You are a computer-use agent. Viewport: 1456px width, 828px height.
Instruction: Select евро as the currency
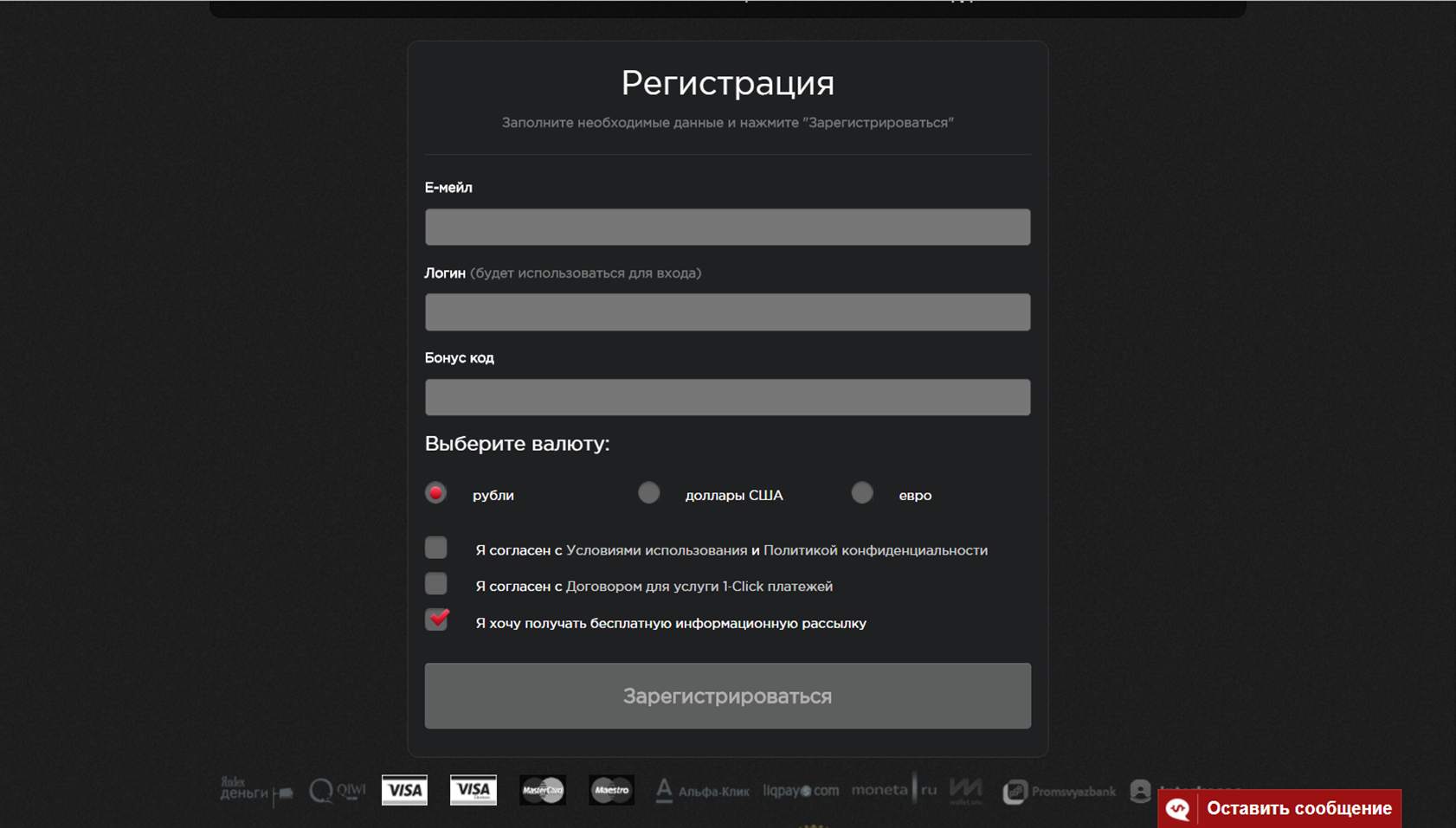[x=862, y=493]
